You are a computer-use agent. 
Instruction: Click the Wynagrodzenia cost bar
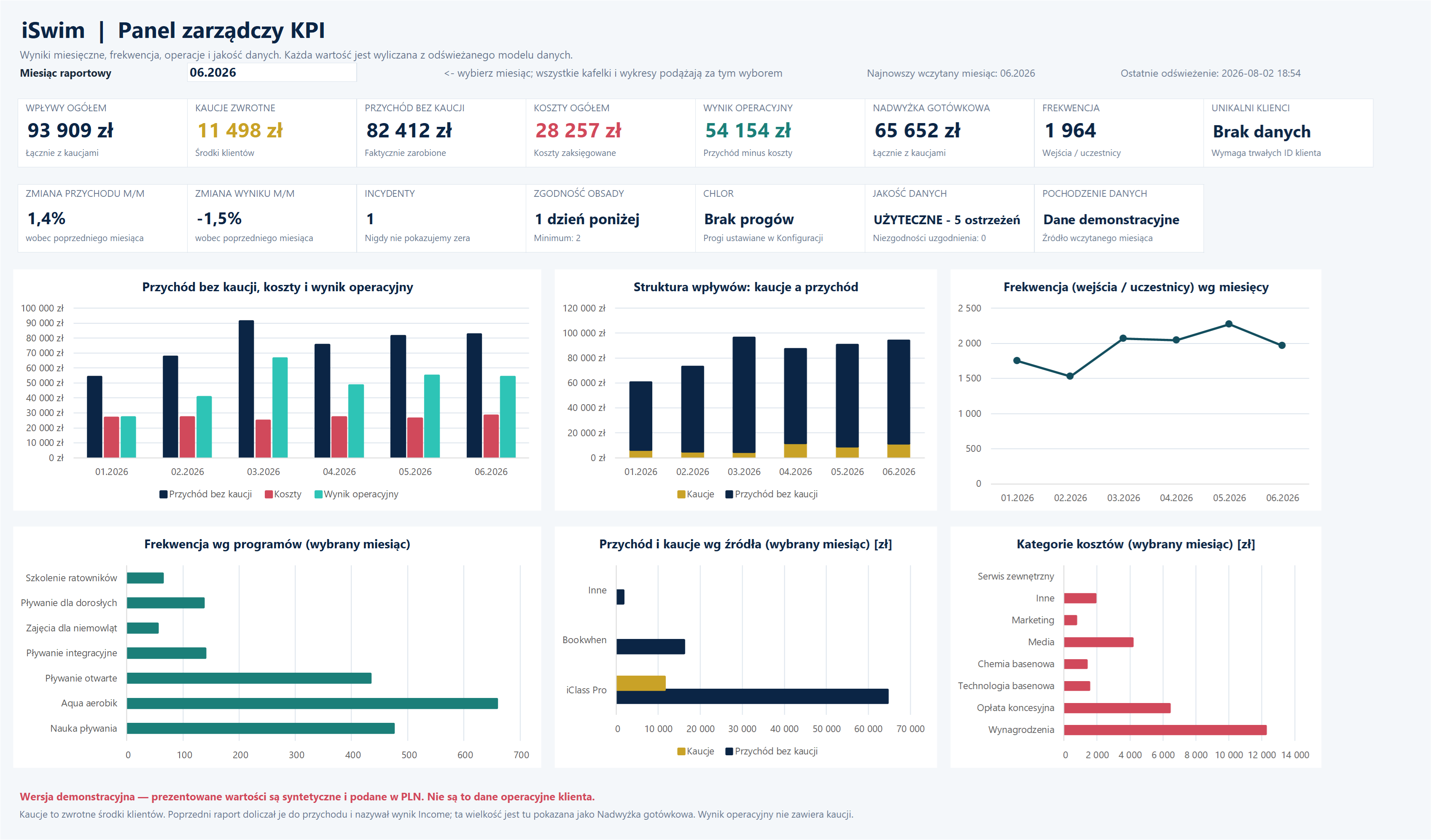tap(1165, 730)
